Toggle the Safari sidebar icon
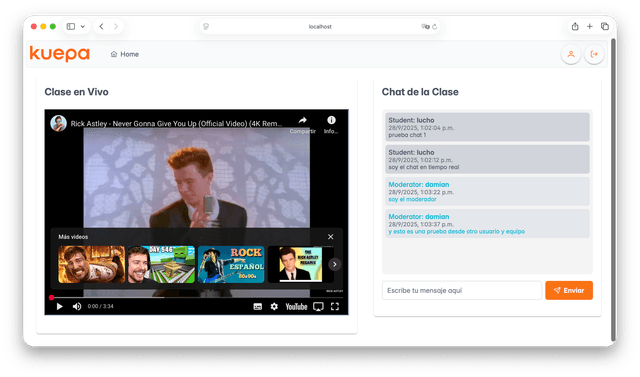The image size is (640, 377). [71, 27]
